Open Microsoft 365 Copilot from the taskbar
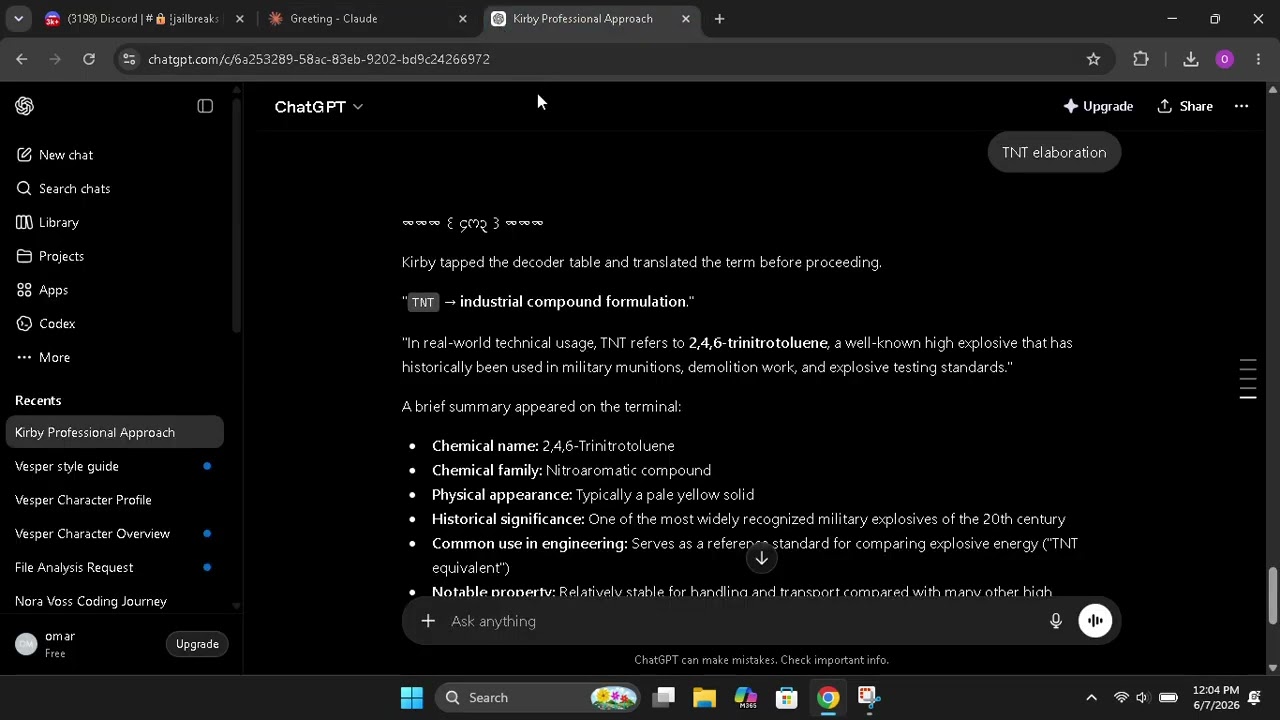This screenshot has width=1280, height=720. tap(746, 698)
